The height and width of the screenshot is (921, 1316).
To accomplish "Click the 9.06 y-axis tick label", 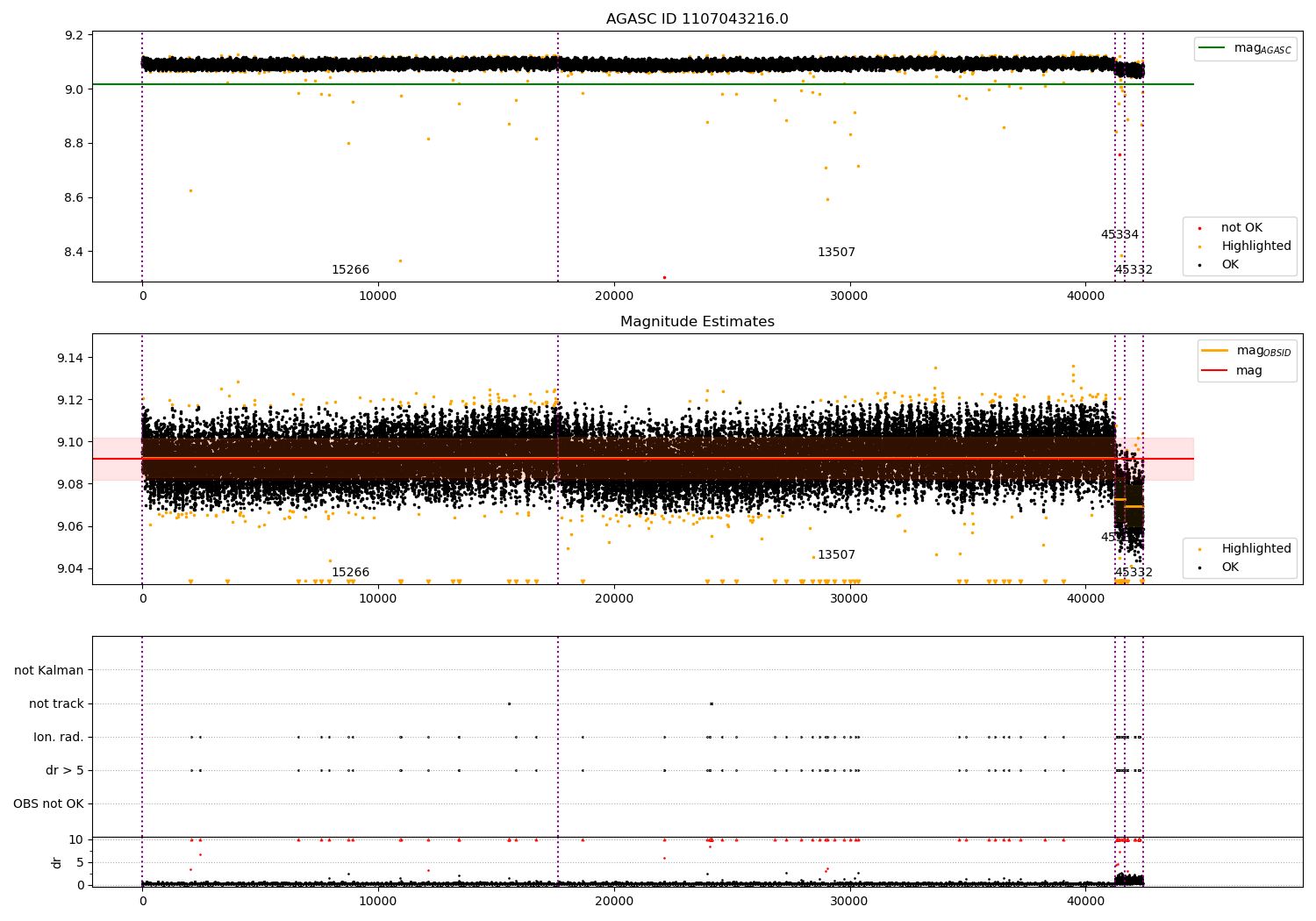I will click(71, 526).
